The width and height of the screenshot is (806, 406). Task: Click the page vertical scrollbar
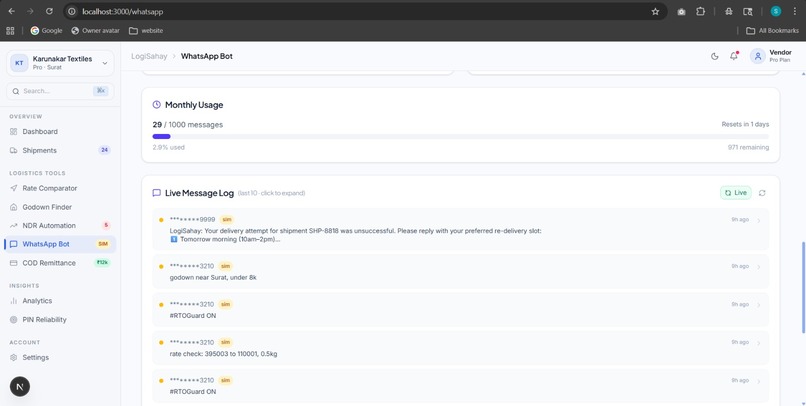pos(803,287)
